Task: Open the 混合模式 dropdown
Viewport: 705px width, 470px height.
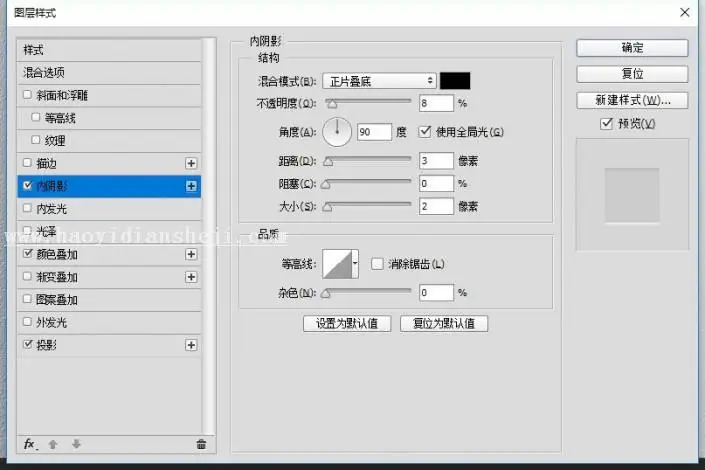Action: click(x=379, y=81)
